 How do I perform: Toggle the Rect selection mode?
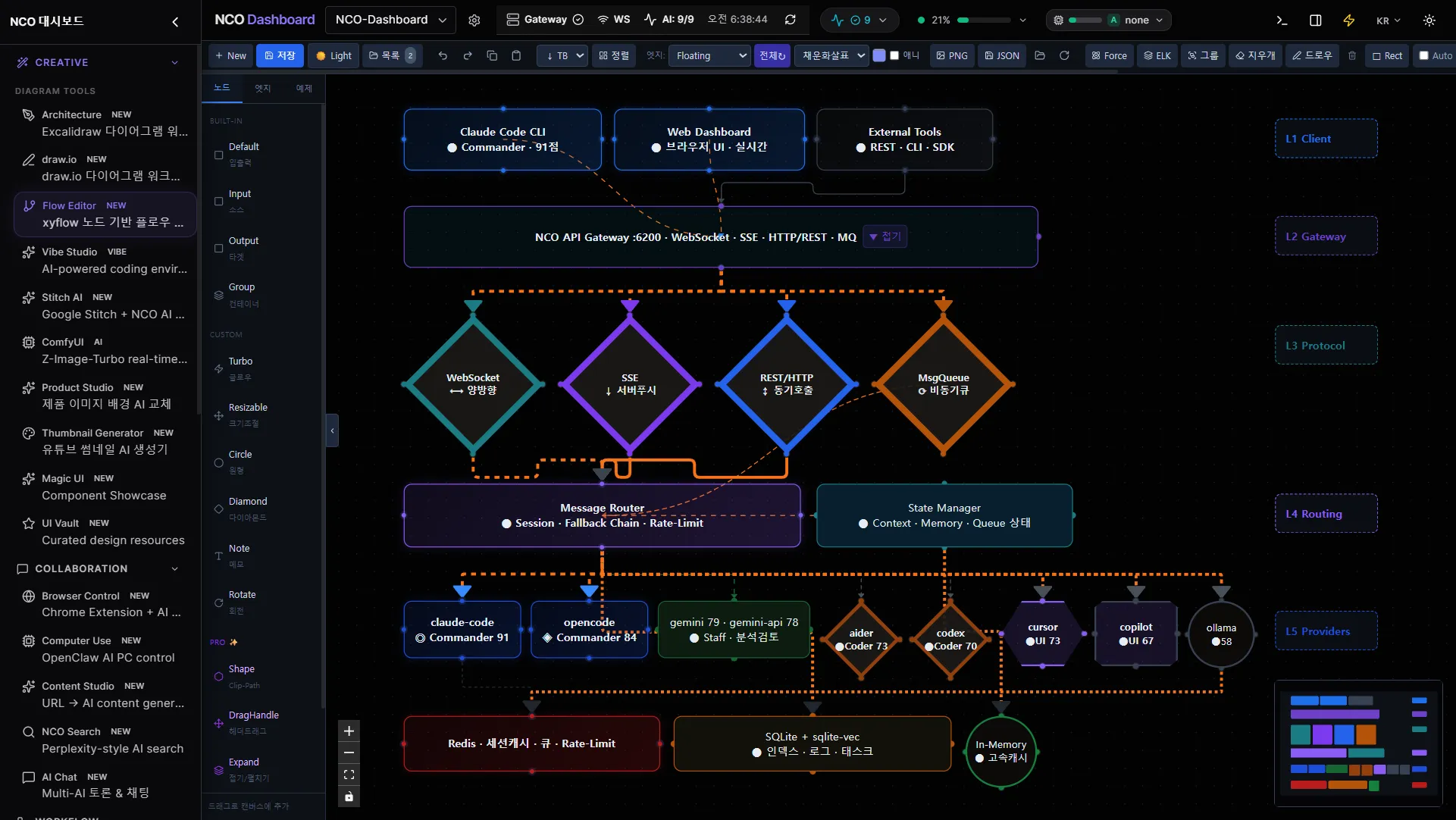tap(1387, 55)
